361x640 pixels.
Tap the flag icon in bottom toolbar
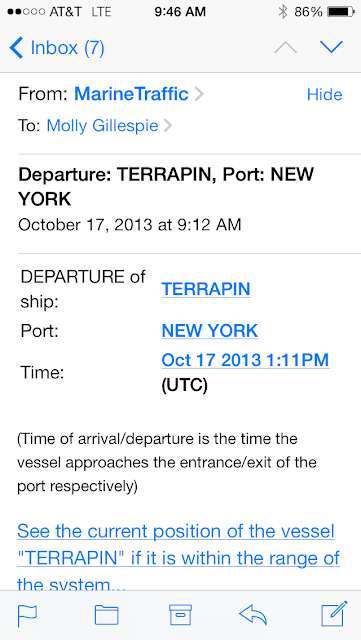pos(27,615)
